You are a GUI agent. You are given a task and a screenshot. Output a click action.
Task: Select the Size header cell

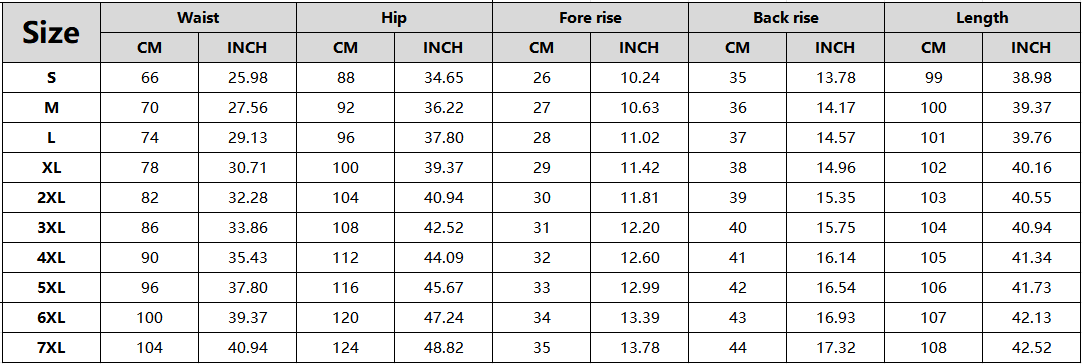[51, 32]
